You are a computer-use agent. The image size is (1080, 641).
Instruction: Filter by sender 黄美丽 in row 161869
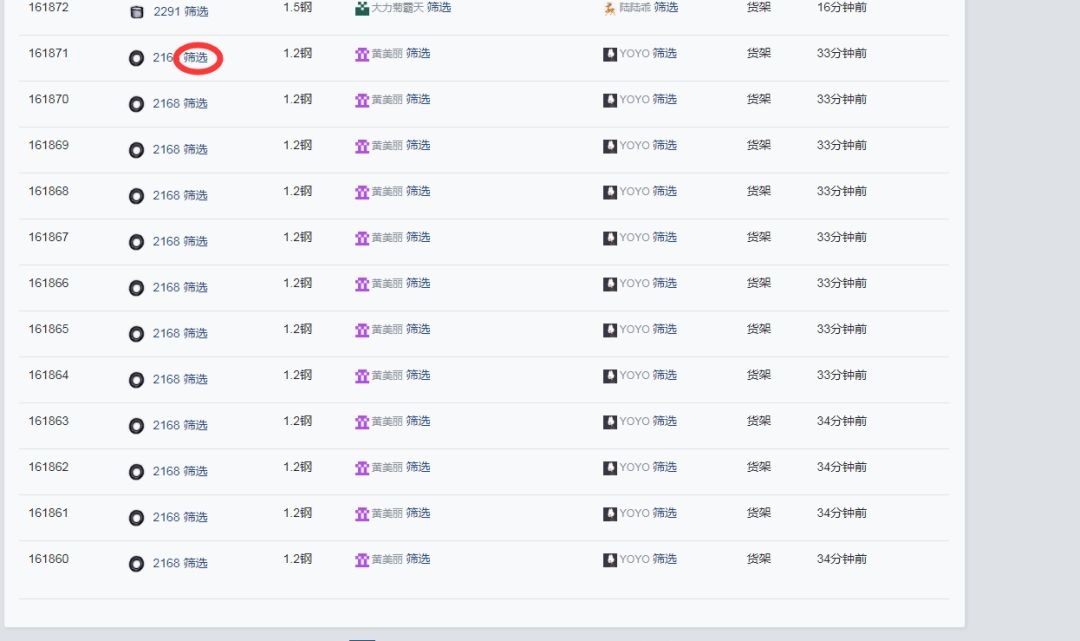point(418,145)
